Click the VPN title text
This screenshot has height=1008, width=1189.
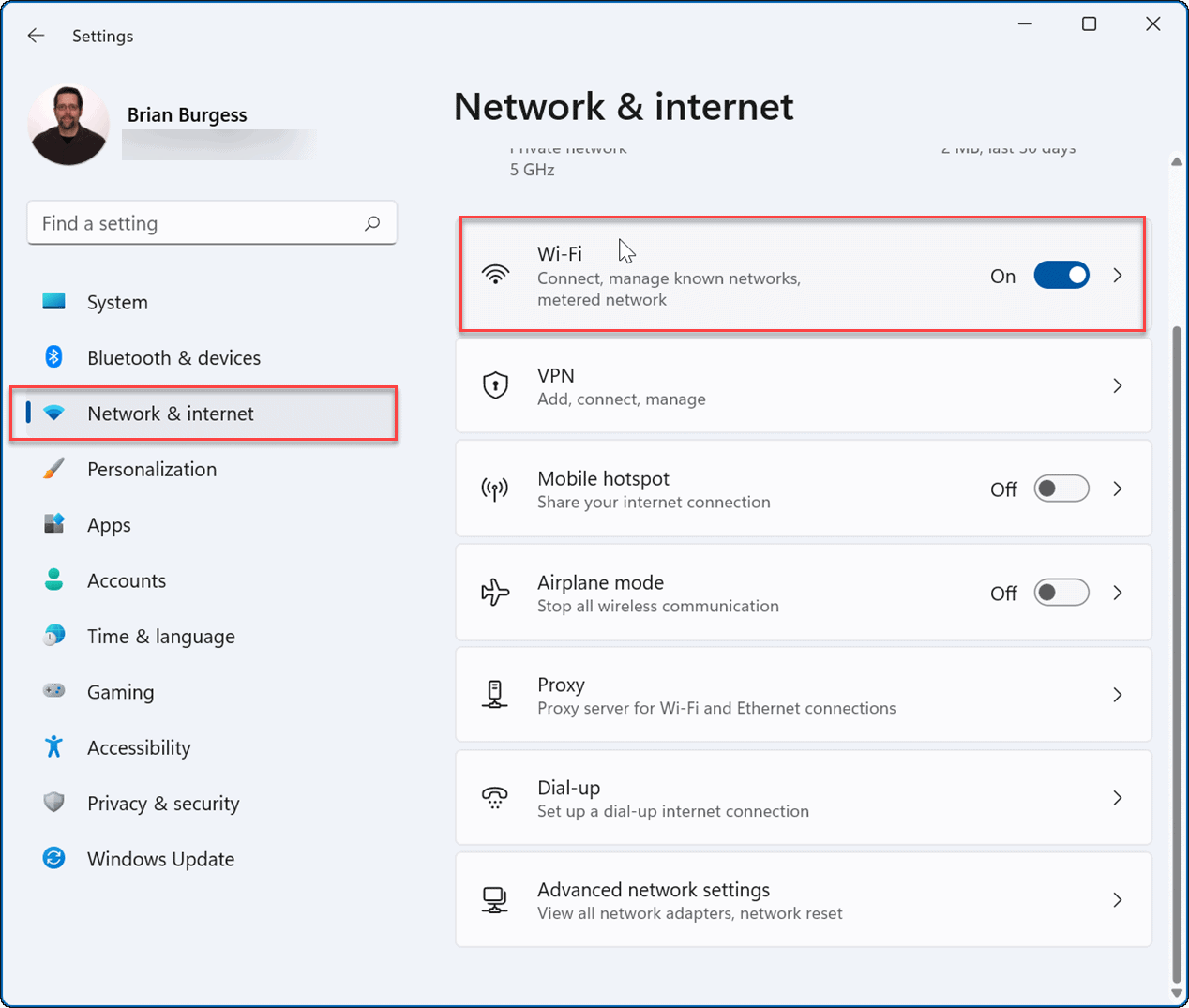point(556,375)
